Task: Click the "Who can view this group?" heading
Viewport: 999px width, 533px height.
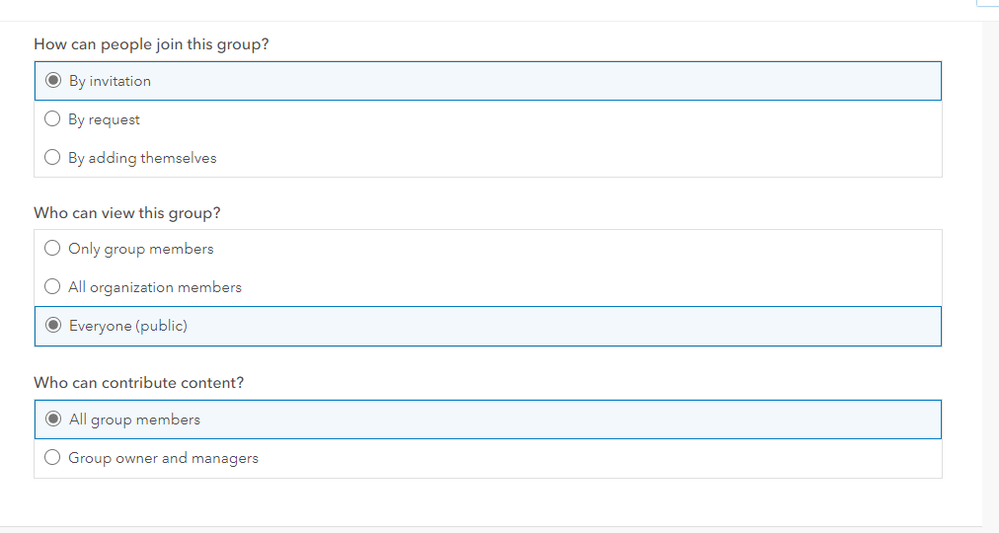Action: click(127, 213)
